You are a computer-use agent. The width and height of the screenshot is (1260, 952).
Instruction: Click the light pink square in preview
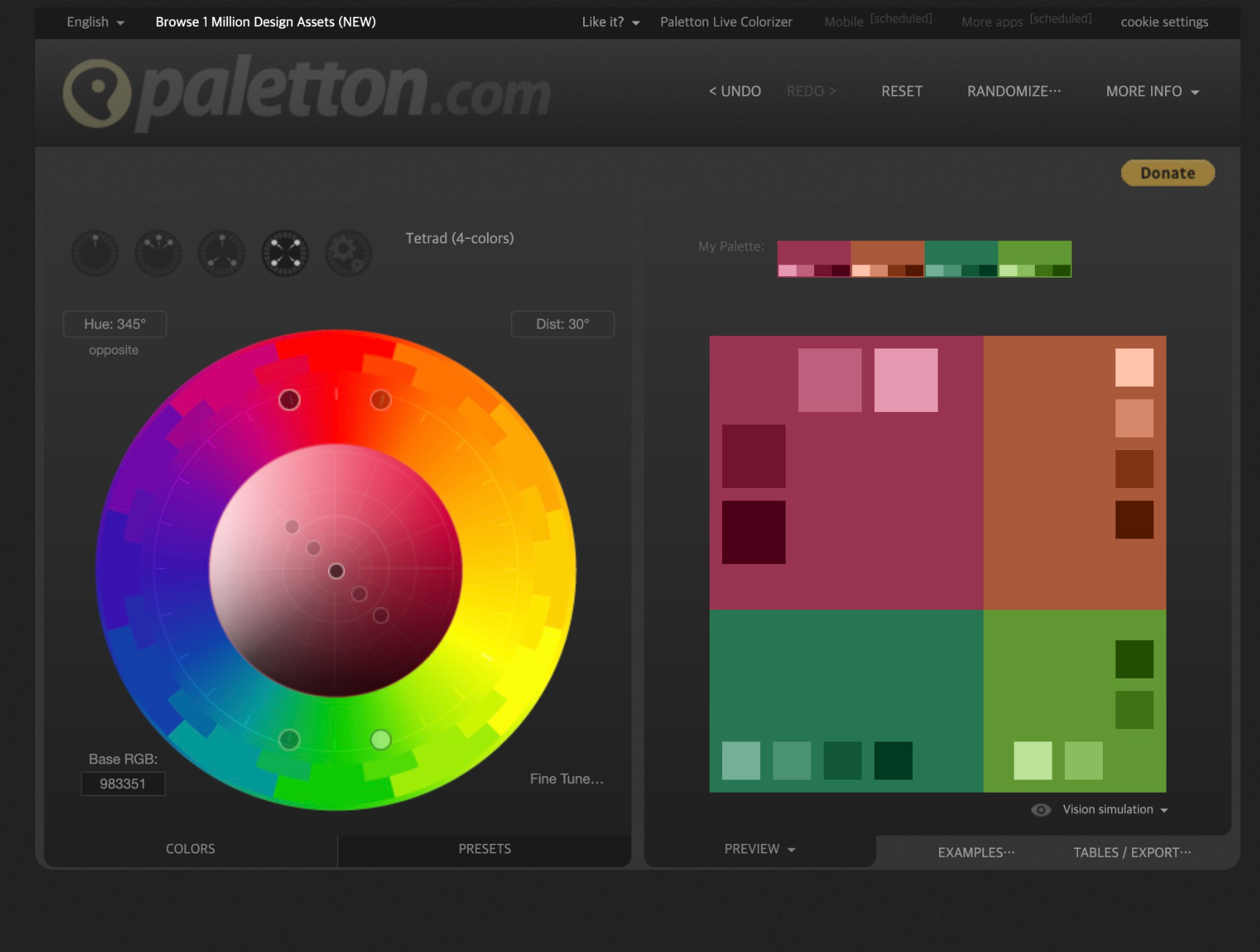pos(906,380)
